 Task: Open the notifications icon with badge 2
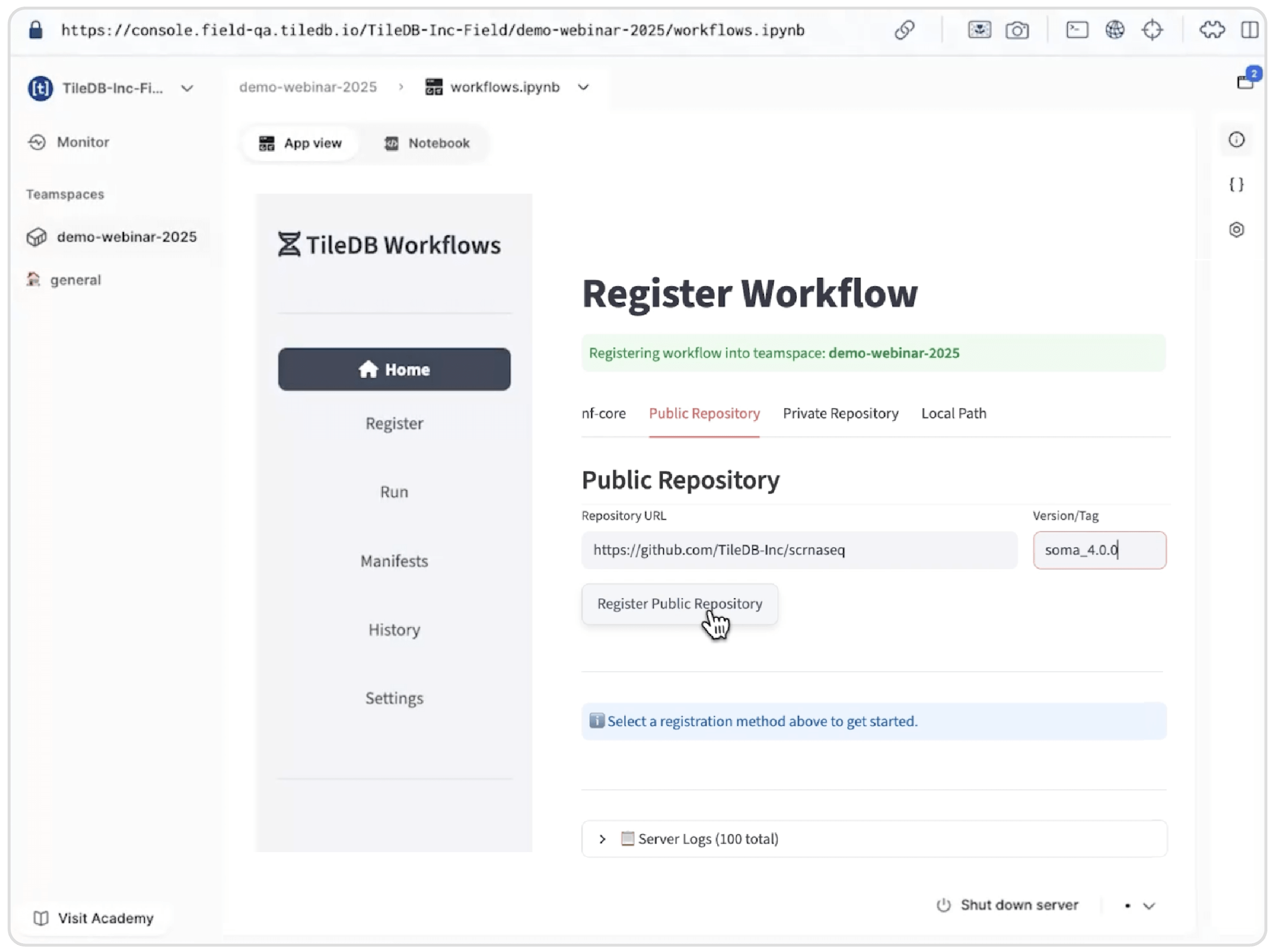click(x=1246, y=81)
